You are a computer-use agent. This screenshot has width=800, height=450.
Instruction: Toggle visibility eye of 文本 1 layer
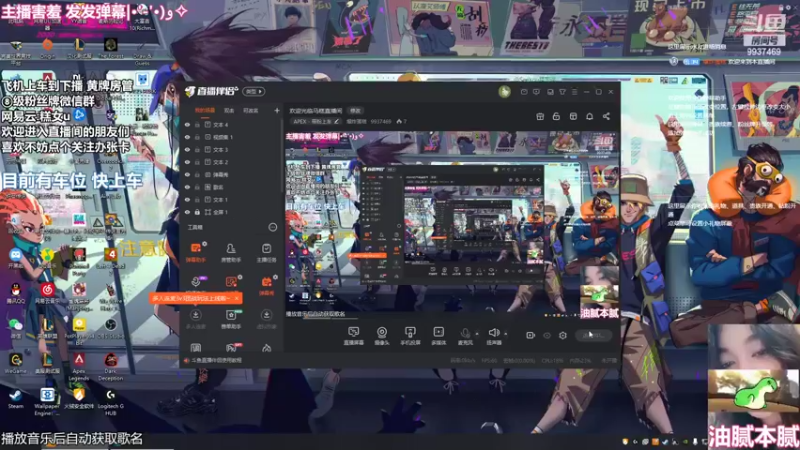(187, 199)
